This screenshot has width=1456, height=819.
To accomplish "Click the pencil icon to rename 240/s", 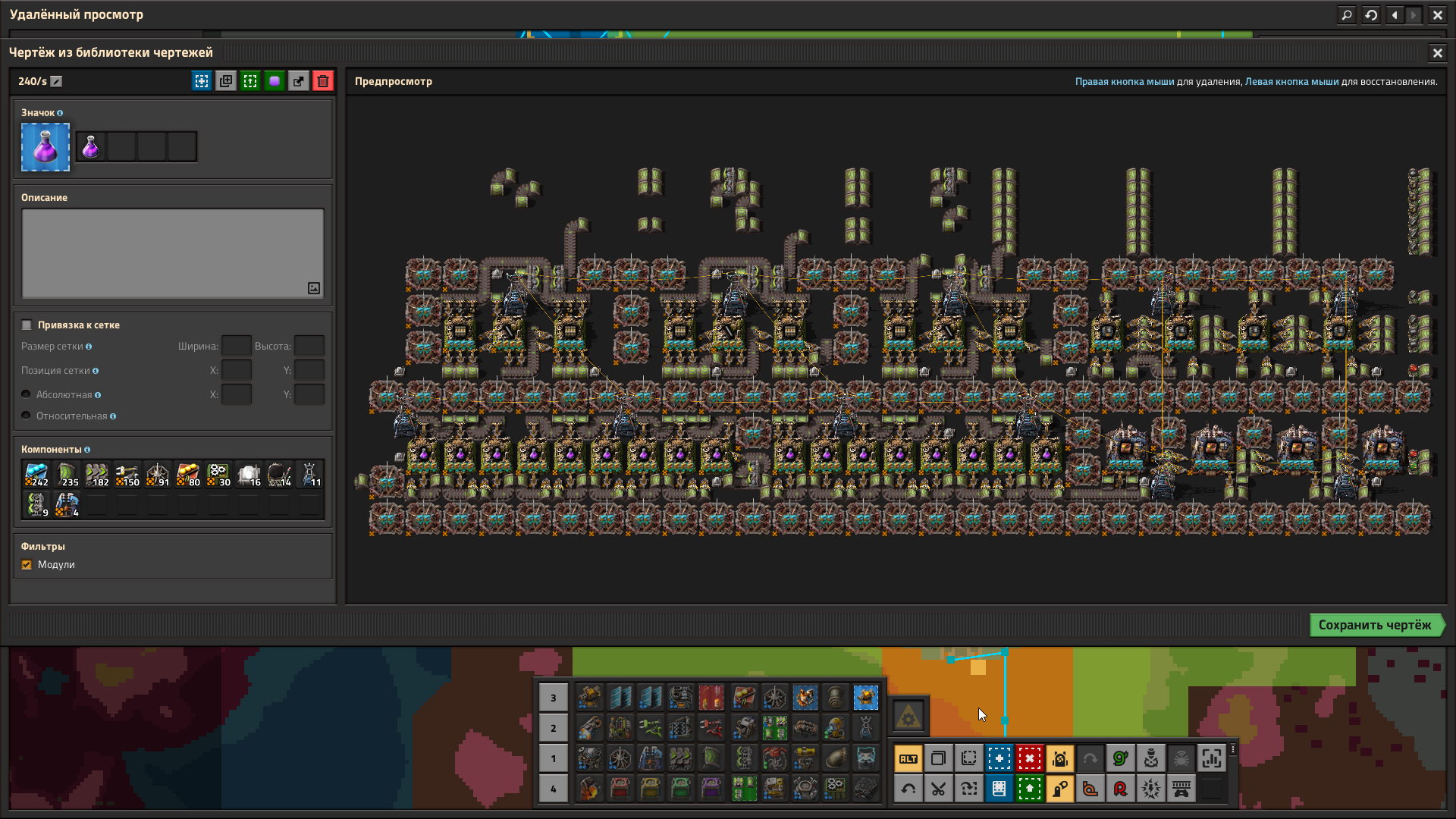I will coord(56,81).
